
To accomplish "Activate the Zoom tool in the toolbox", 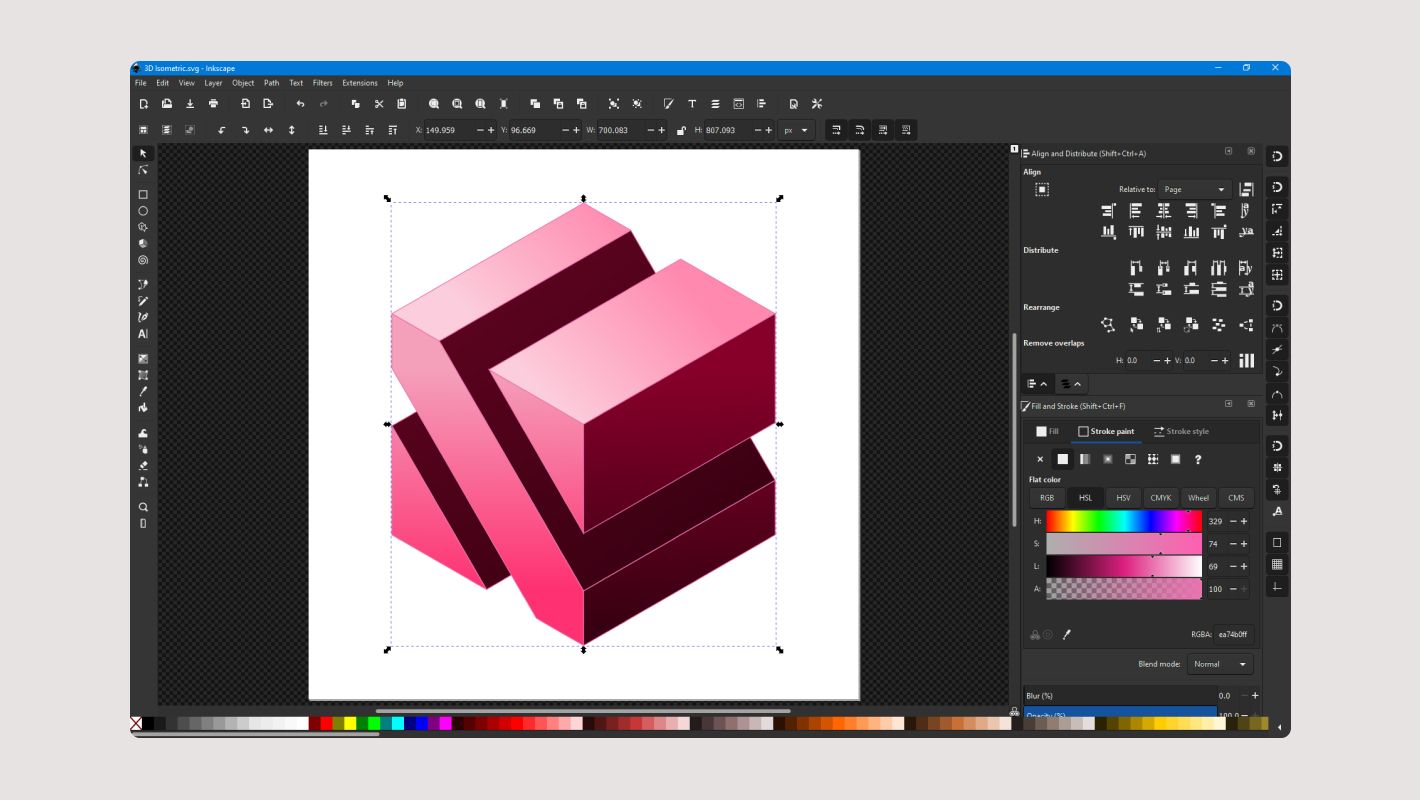I will pos(143,507).
